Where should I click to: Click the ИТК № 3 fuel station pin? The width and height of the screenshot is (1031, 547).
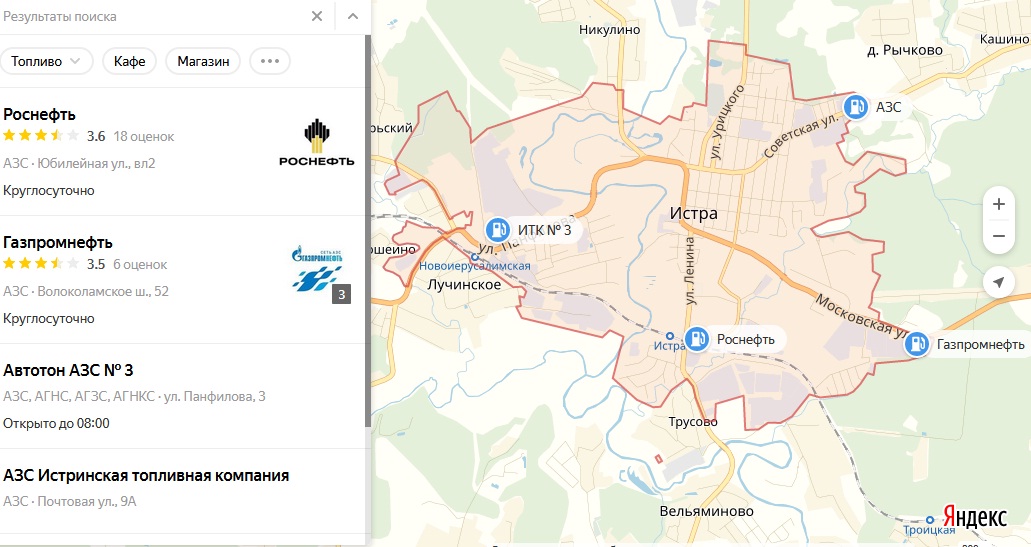point(497,230)
